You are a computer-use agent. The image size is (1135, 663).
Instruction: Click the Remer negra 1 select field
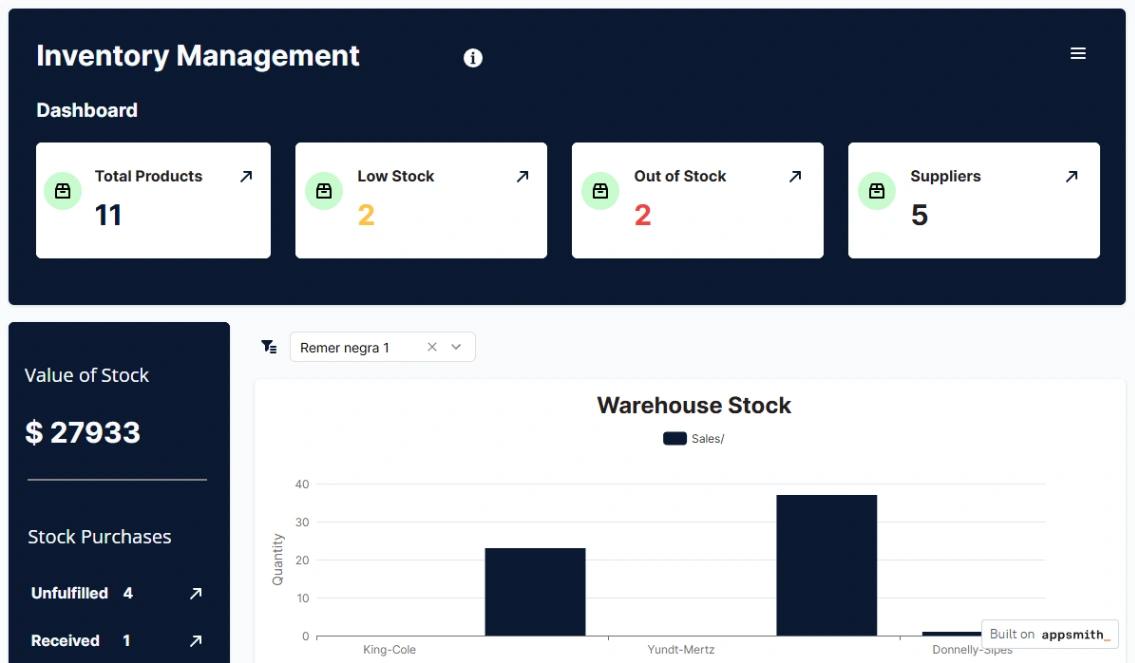(382, 347)
